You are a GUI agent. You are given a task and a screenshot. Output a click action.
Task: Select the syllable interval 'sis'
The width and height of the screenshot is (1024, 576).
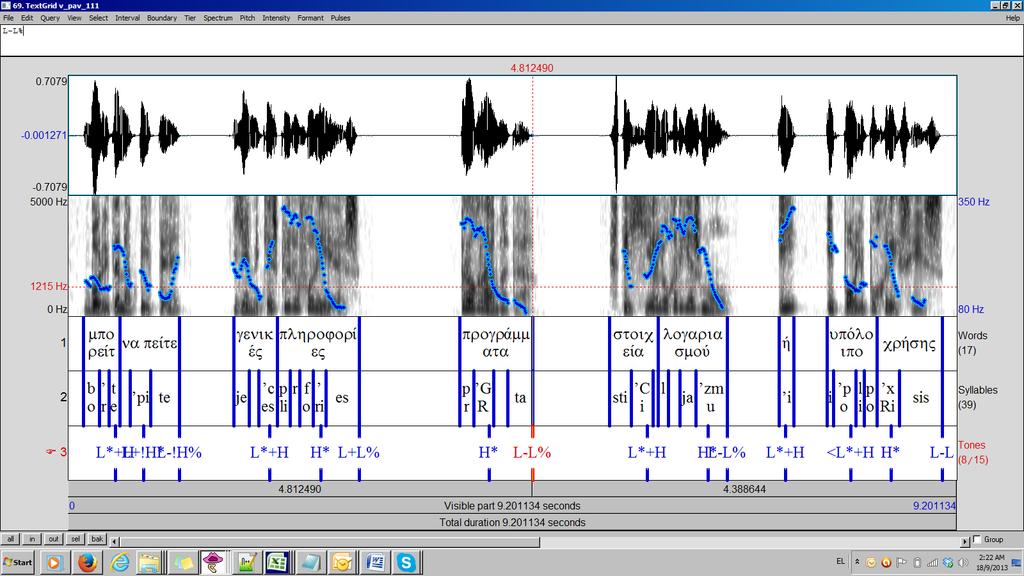(x=920, y=397)
